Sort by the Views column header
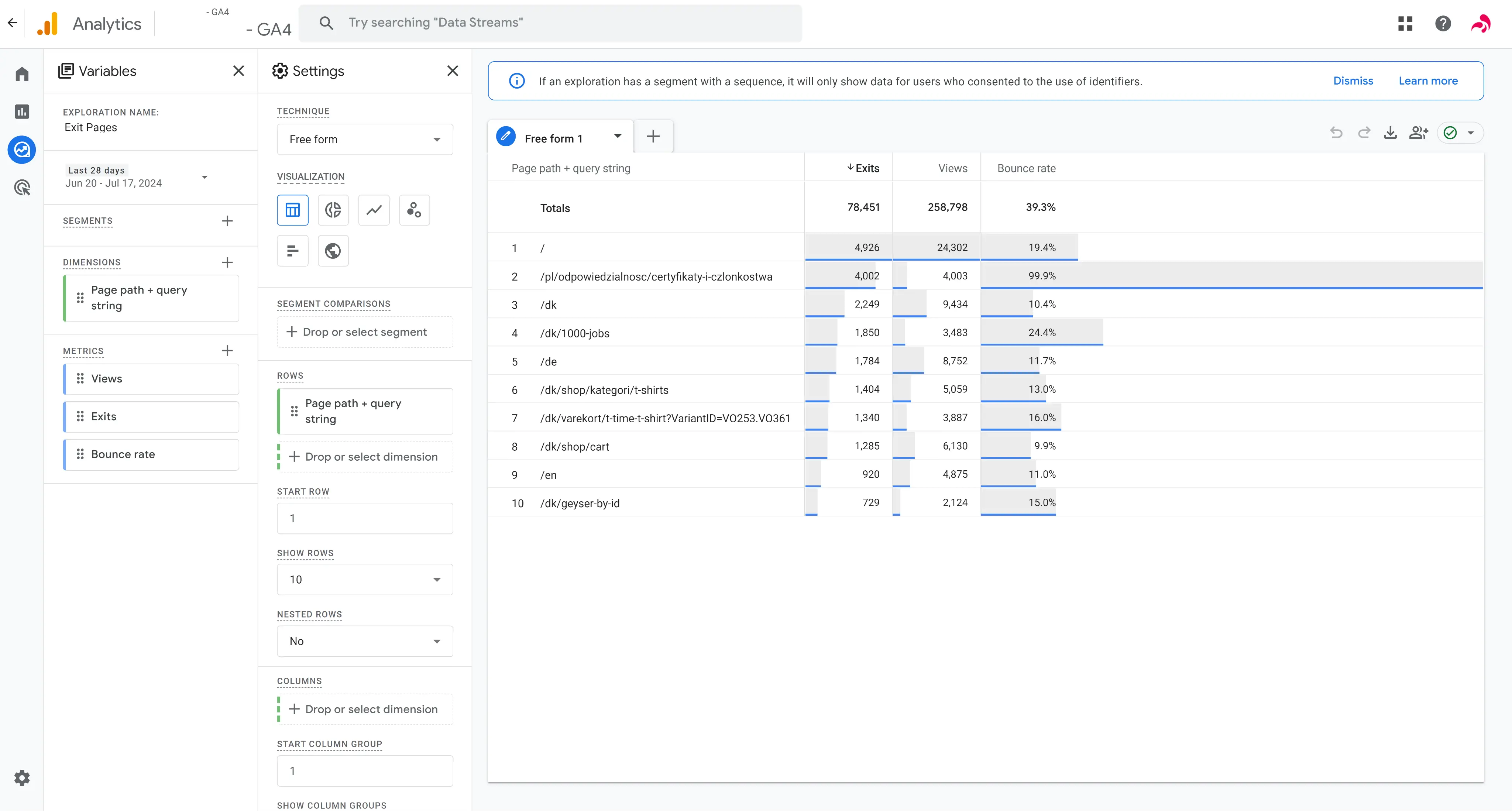Screen dimensions: 1512x811 [953, 168]
